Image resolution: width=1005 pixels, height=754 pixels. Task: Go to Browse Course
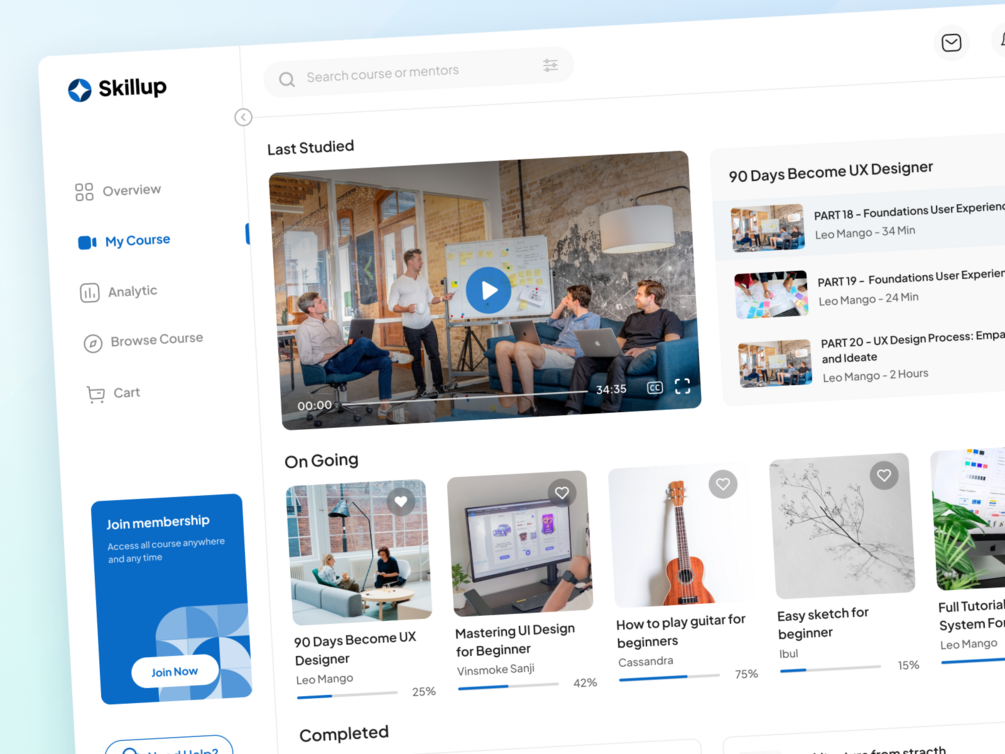[x=144, y=340]
